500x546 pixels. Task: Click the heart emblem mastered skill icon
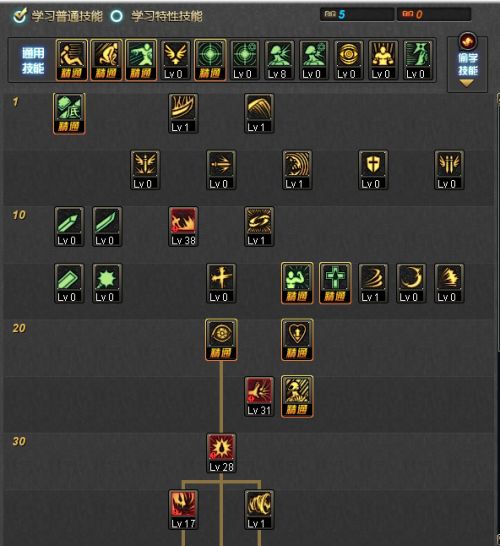(297, 340)
